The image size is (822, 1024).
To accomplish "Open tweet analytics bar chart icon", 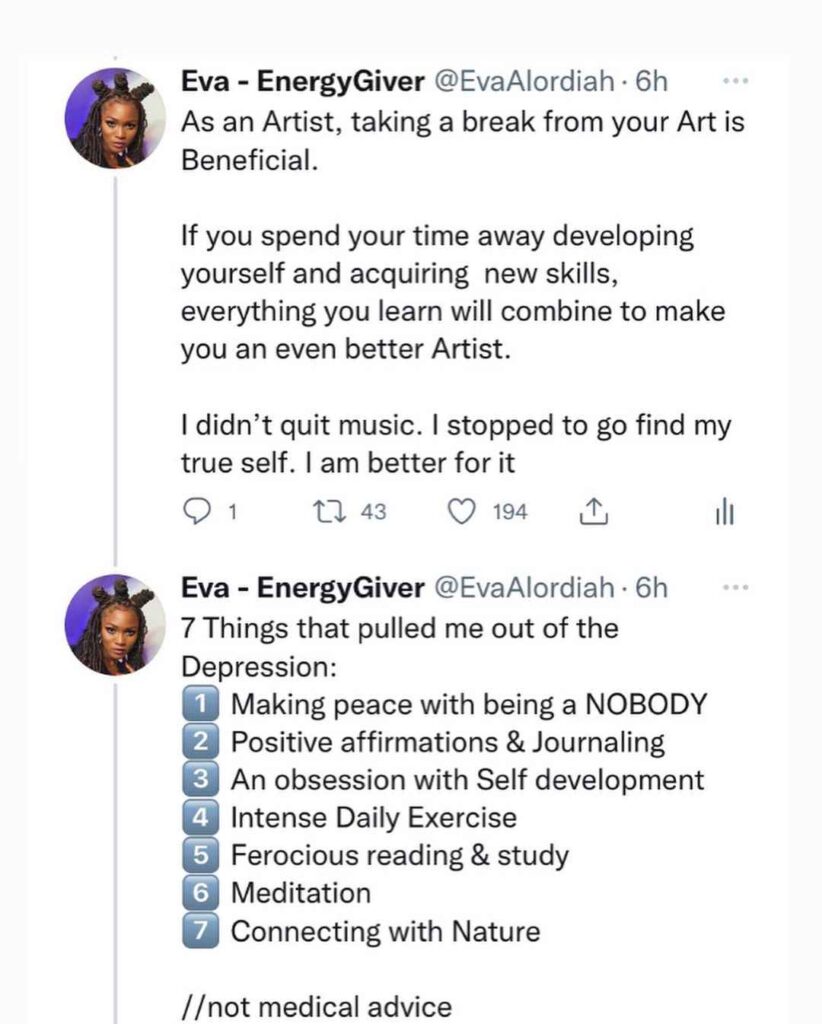I will pos(724,513).
